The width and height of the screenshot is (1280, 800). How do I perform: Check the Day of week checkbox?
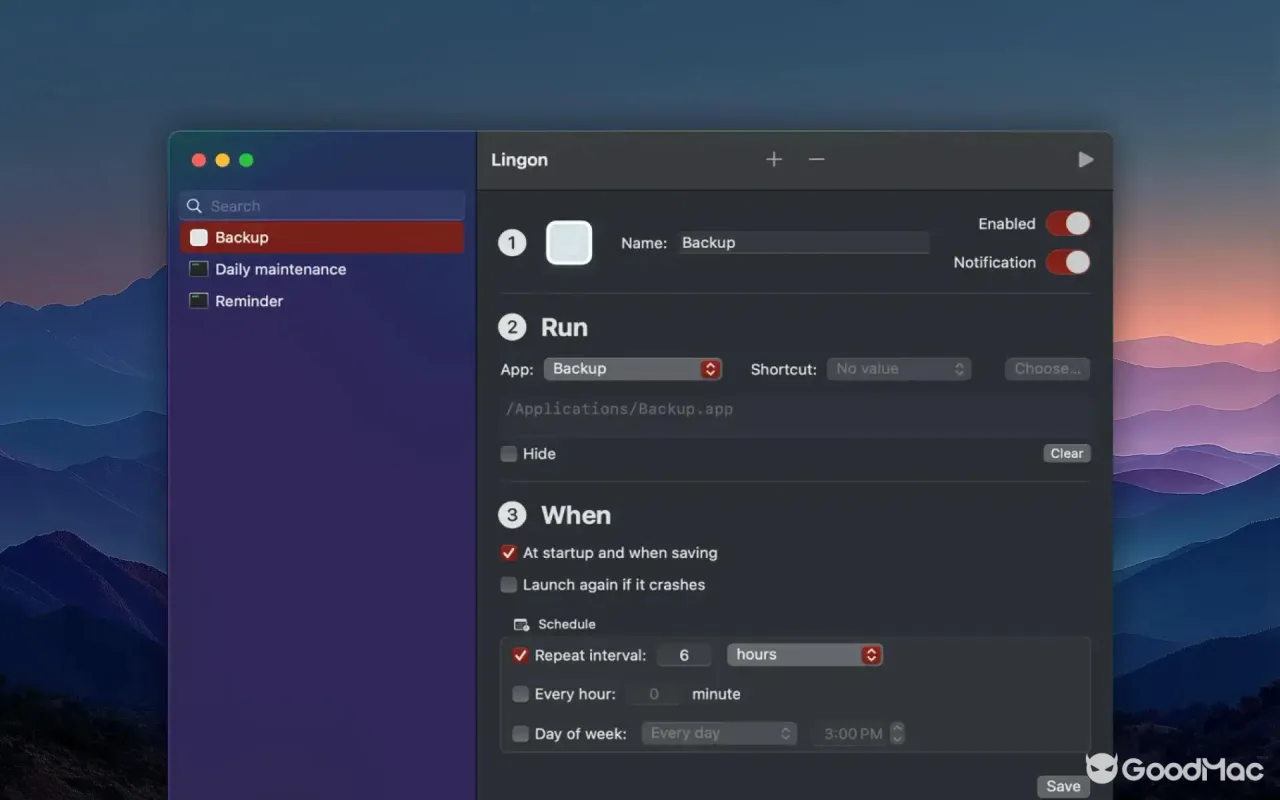[520, 734]
